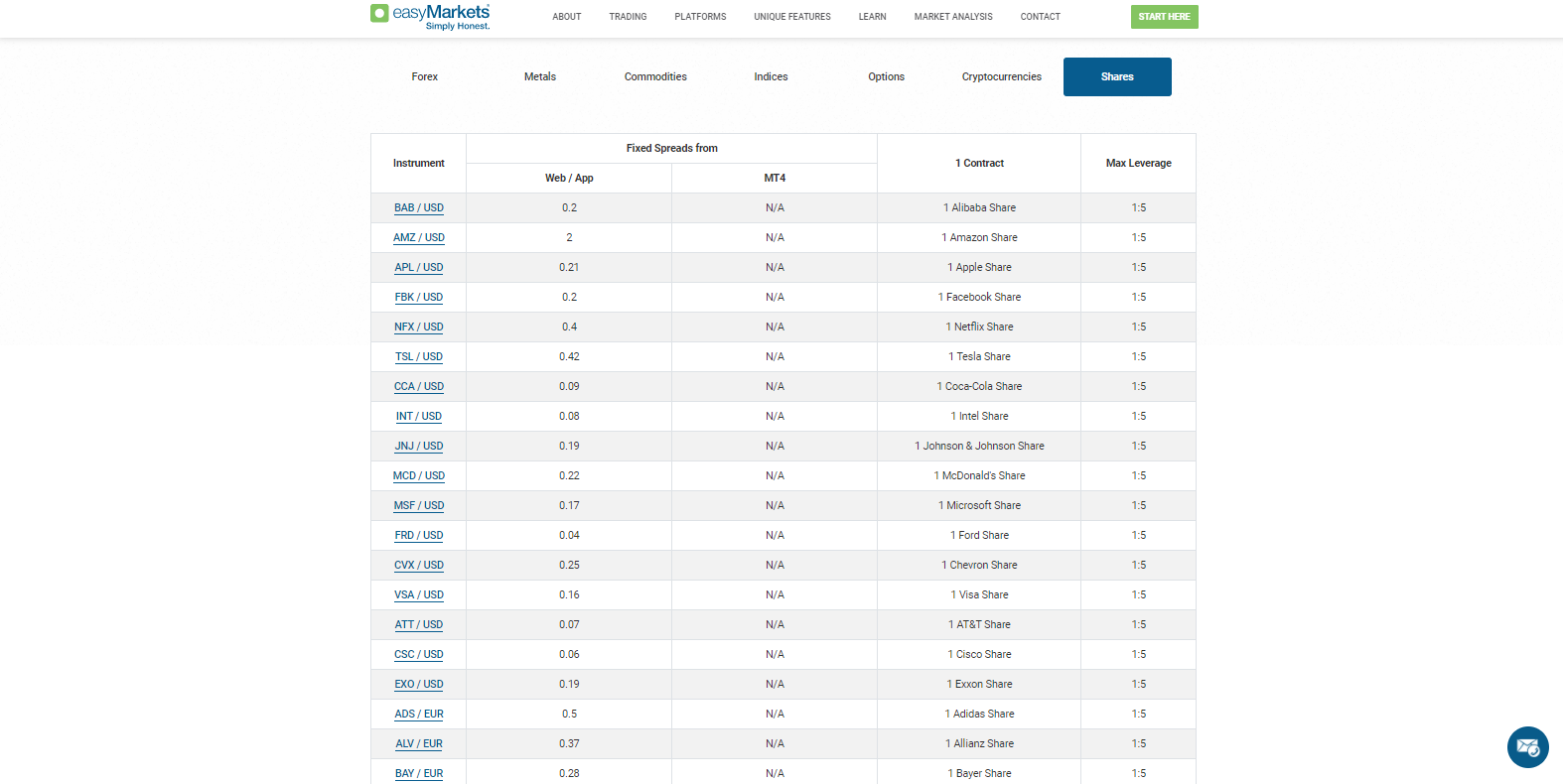The width and height of the screenshot is (1563, 784).
Task: Open the UNIQUE FEATURES menu
Action: pyautogui.click(x=792, y=17)
